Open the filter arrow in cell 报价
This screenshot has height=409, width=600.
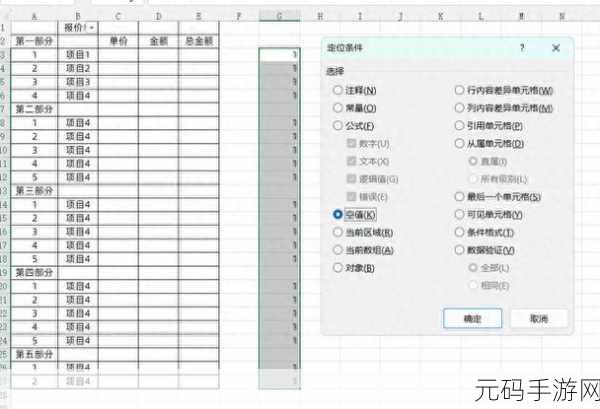click(92, 28)
